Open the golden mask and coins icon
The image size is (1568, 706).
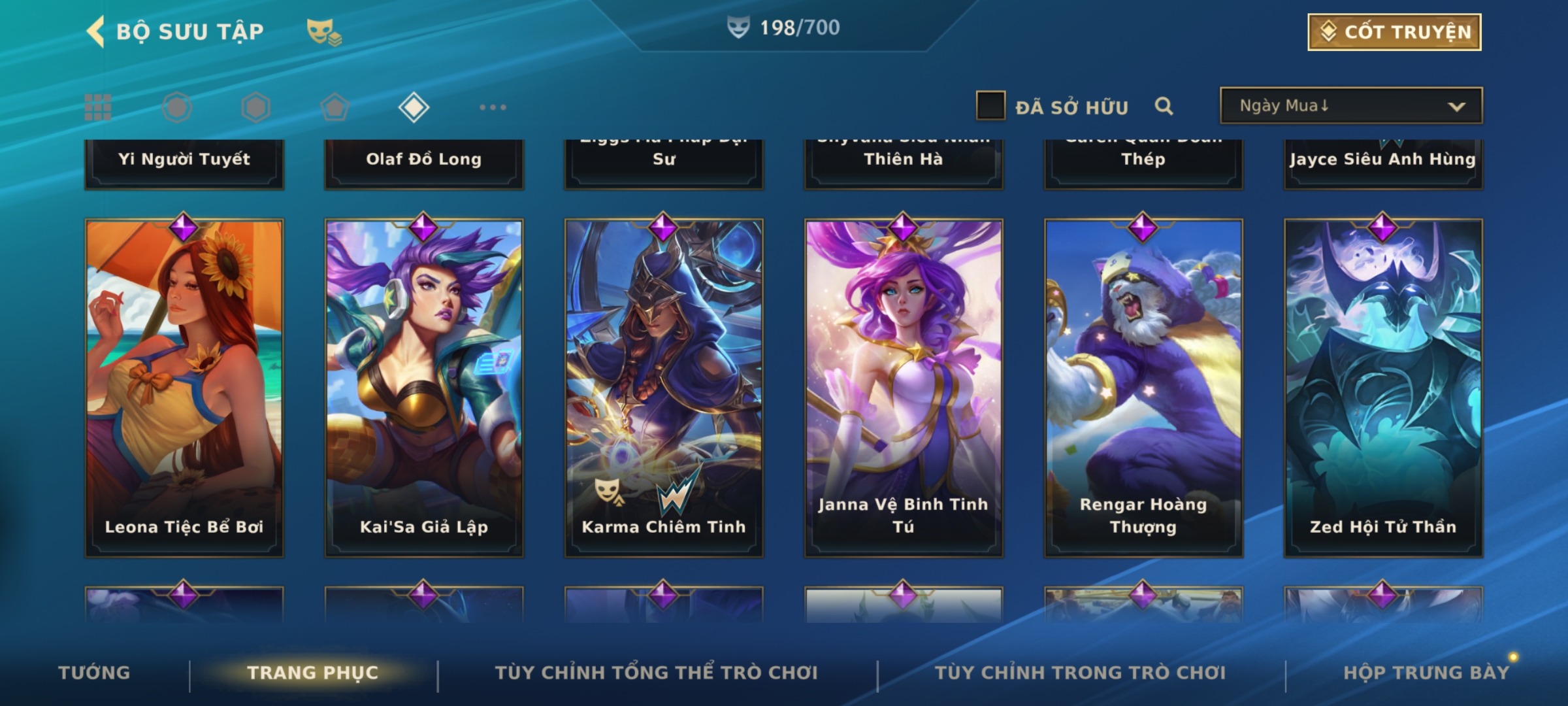click(x=324, y=31)
